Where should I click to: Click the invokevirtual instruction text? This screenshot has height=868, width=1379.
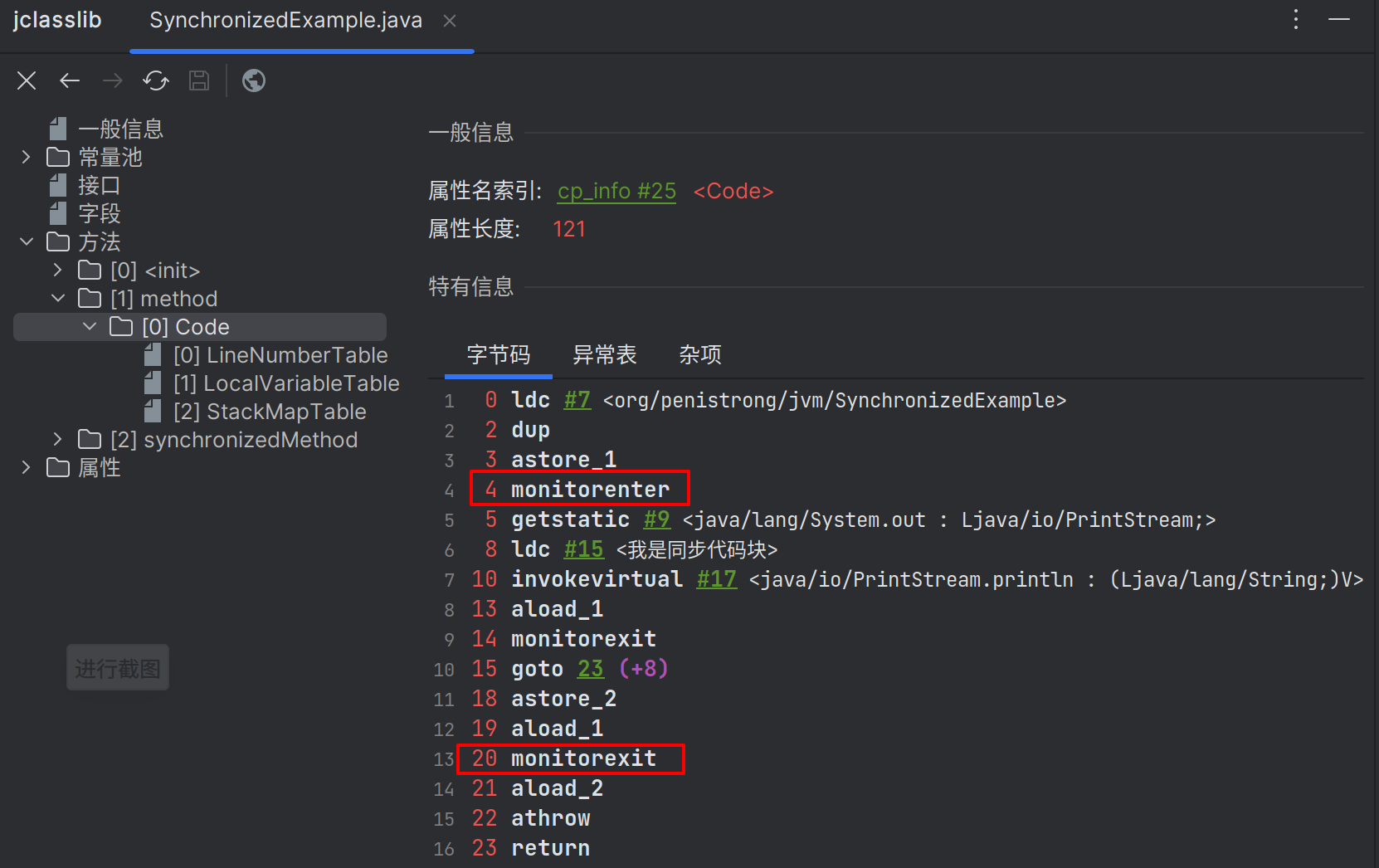[597, 579]
